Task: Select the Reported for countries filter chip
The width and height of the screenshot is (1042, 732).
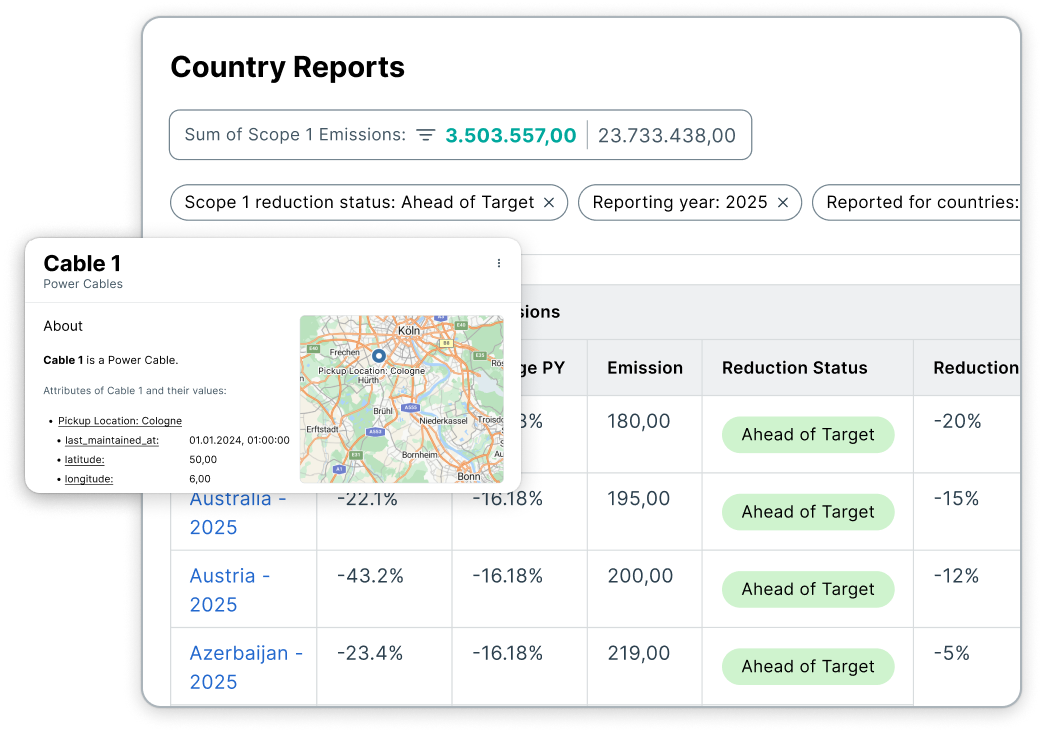Action: pyautogui.click(x=920, y=202)
